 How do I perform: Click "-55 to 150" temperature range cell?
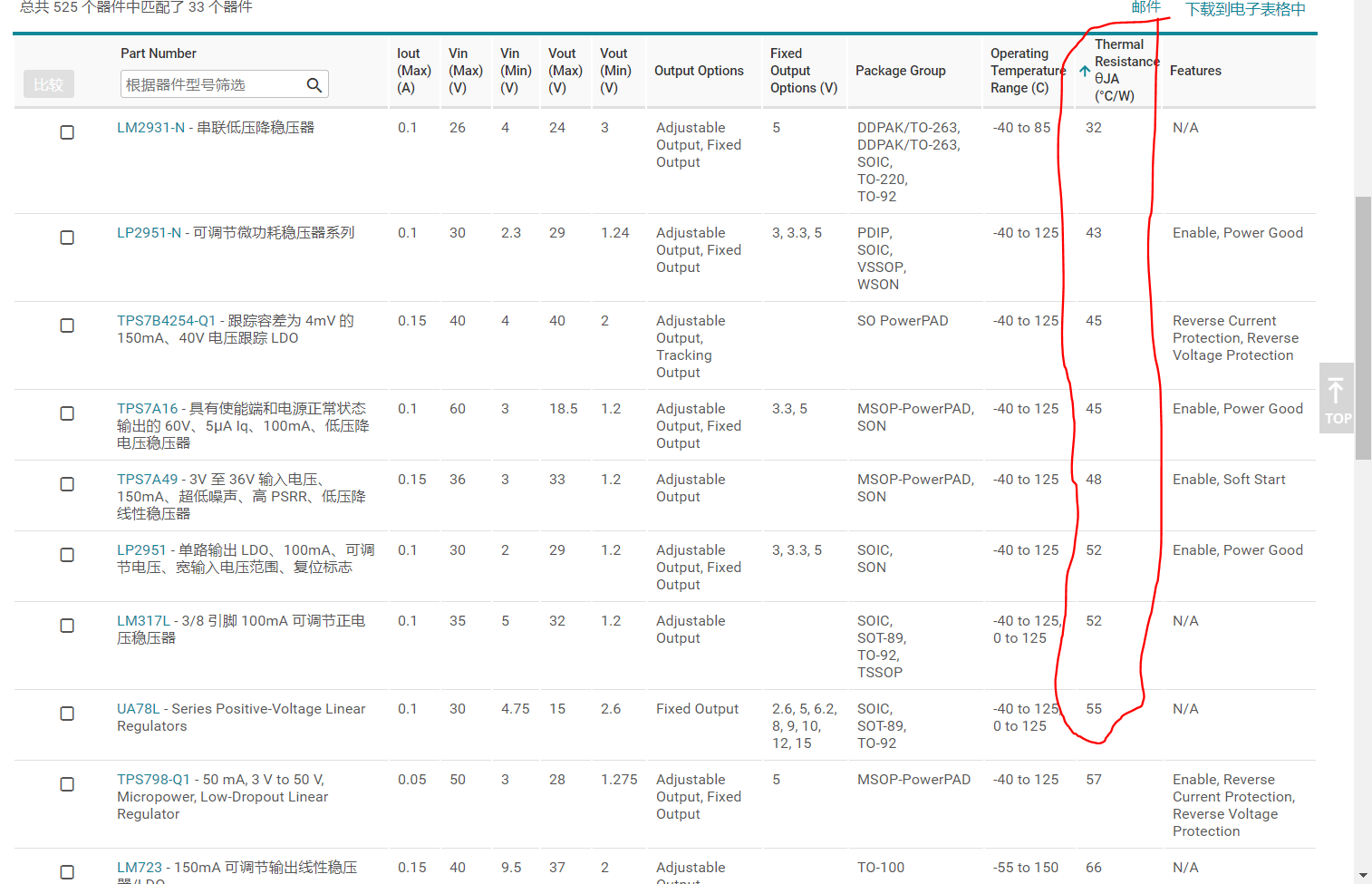pyautogui.click(x=1026, y=868)
